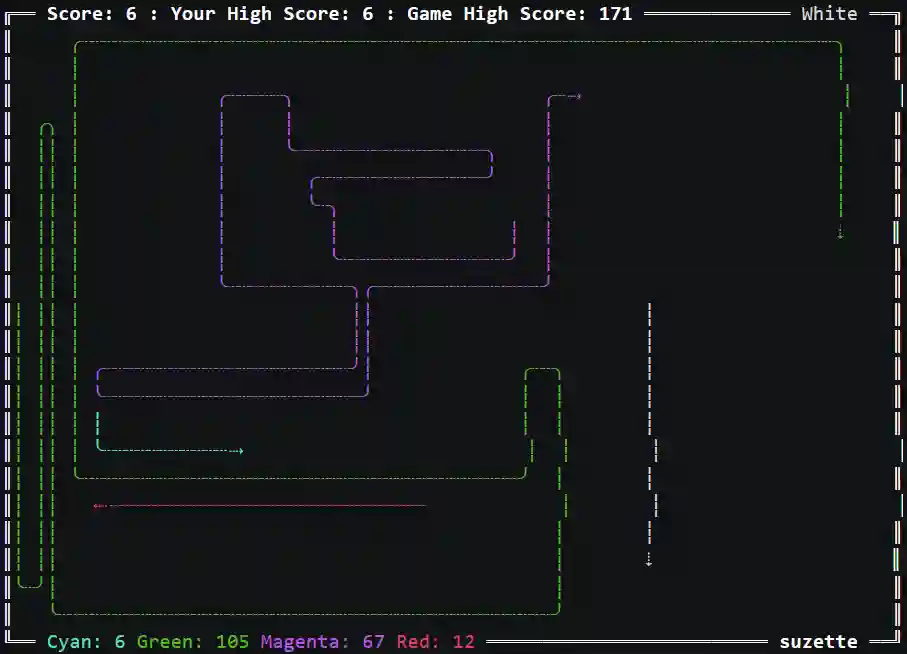Image resolution: width=907 pixels, height=654 pixels.
Task: Click the magenta snake's top-left corner bend
Action: [223, 98]
